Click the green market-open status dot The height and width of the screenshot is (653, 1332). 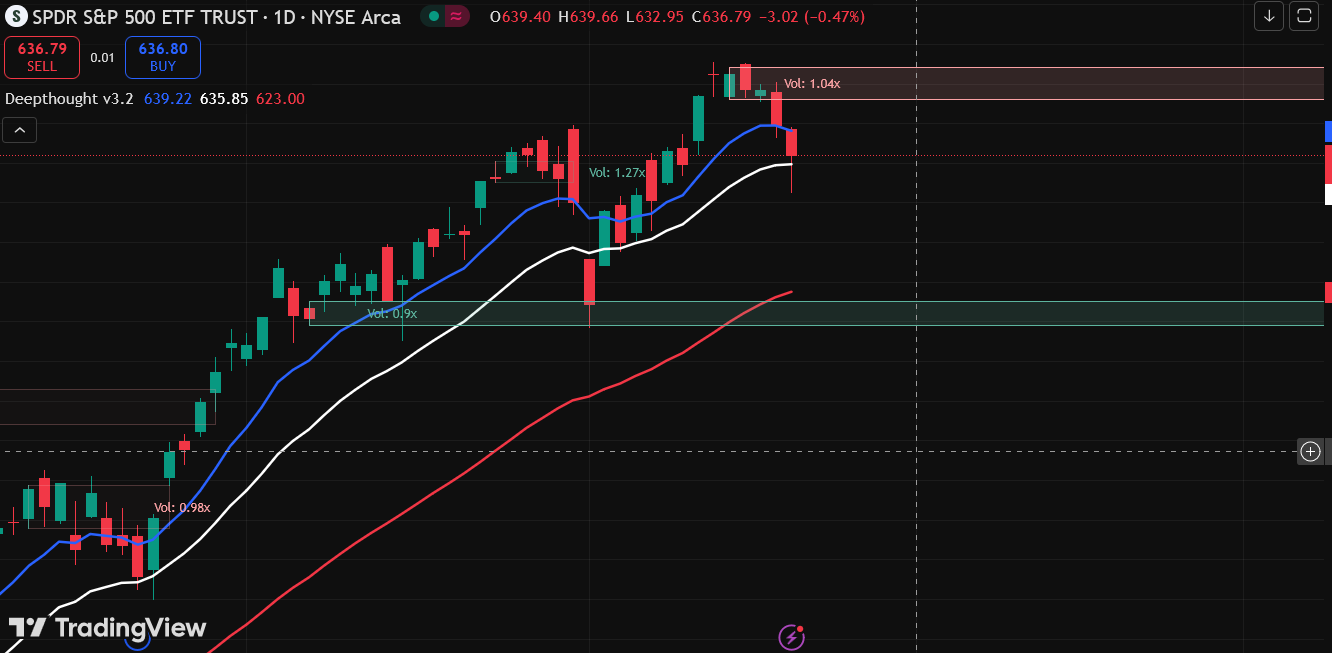tap(434, 17)
